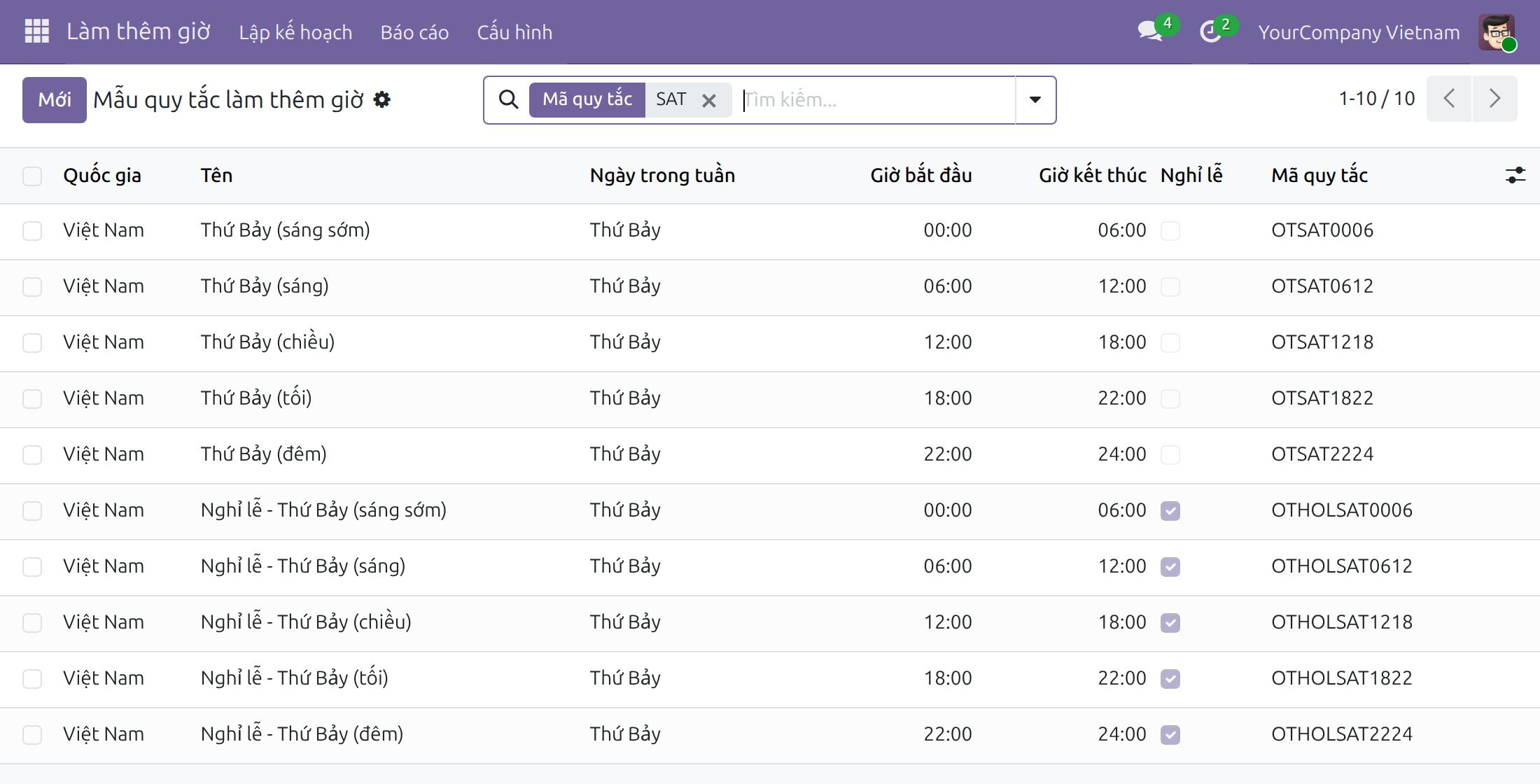Screen dimensions: 1540x784
Task: Click the search magnifier icon
Action: (509, 99)
